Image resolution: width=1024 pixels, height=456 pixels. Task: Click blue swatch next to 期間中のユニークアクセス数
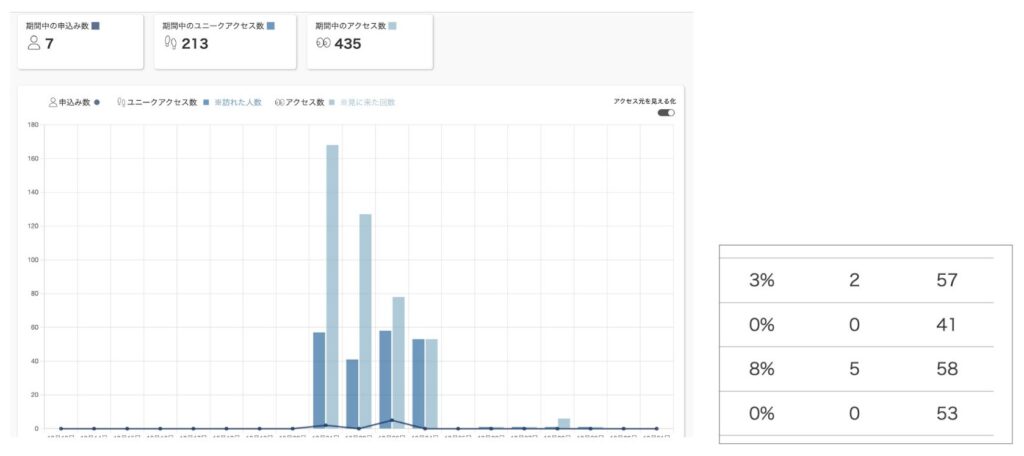tap(271, 26)
